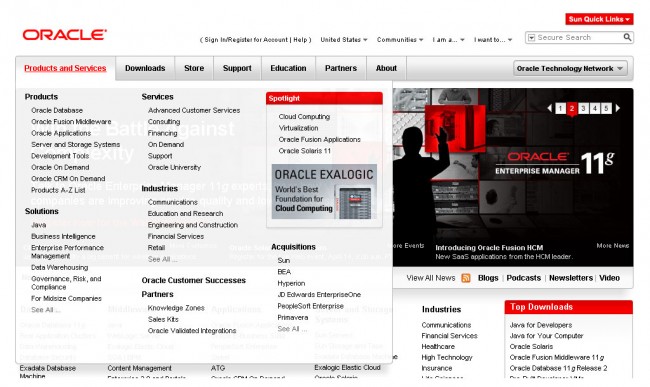Click in the Secure Search field
This screenshot has width=650, height=387.
click(x=579, y=37)
